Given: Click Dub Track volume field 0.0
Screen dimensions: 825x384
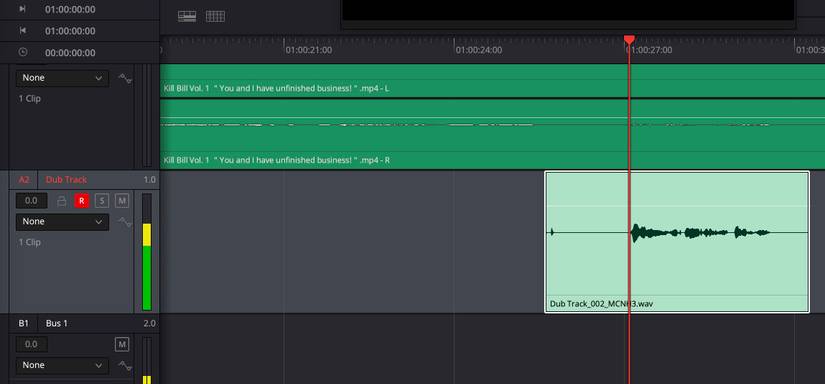Looking at the screenshot, I should 32,200.
